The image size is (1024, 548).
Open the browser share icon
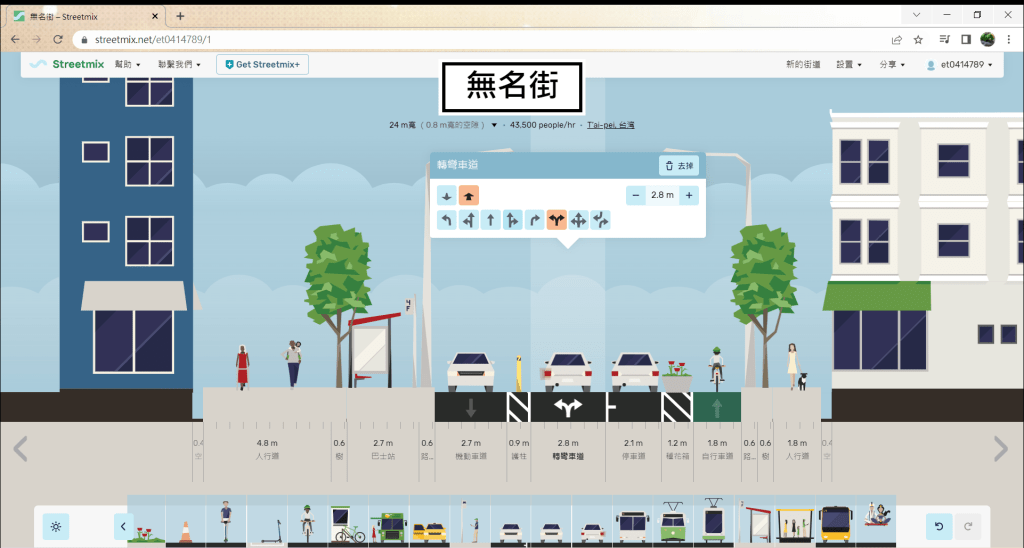(x=897, y=40)
